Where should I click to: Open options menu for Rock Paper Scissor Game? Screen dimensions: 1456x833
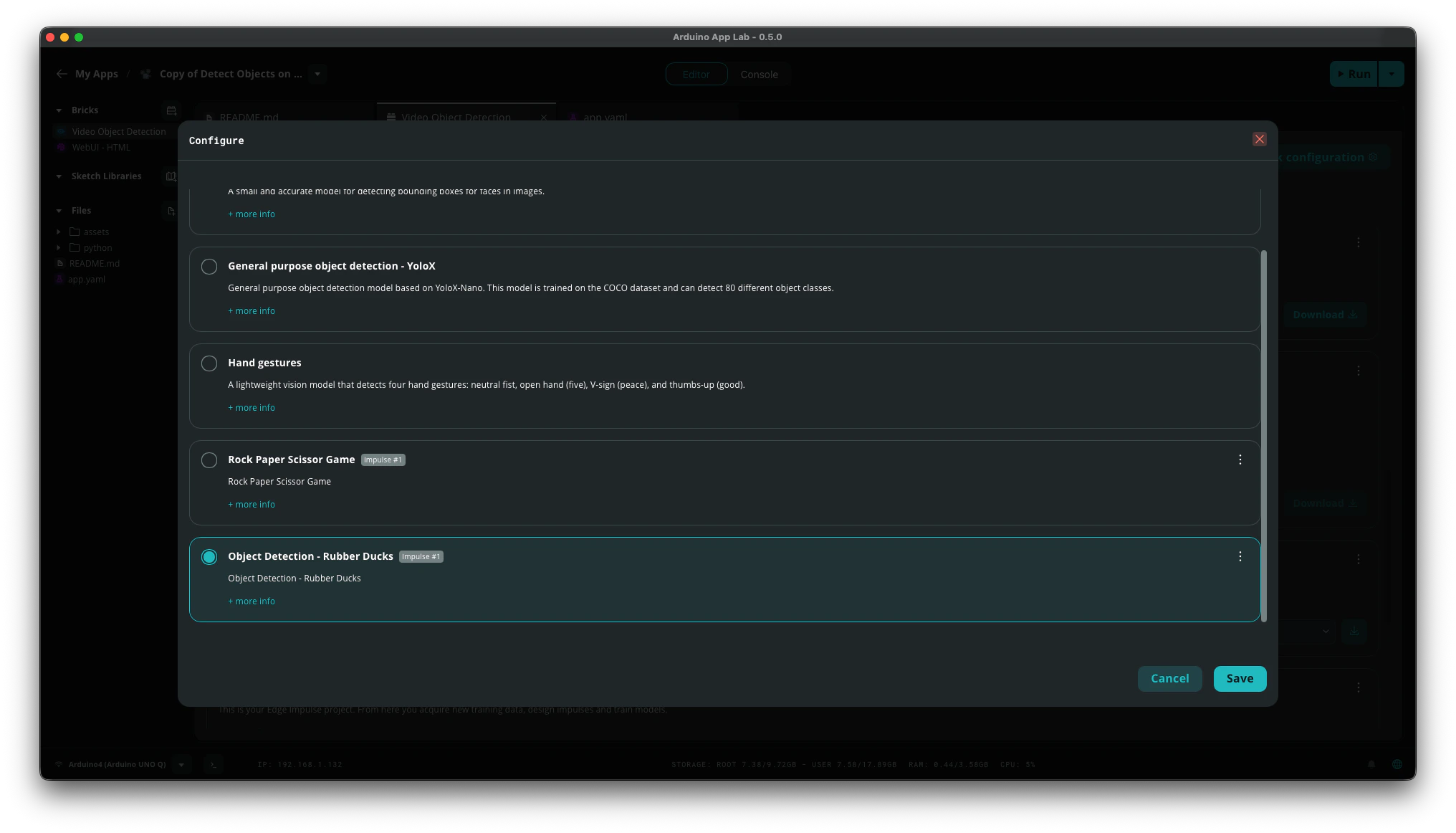pyautogui.click(x=1240, y=460)
